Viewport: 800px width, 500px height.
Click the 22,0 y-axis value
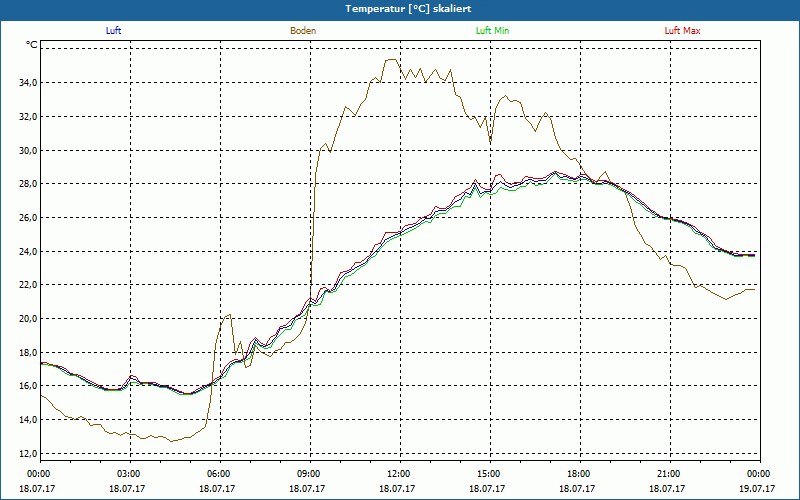click(x=29, y=285)
